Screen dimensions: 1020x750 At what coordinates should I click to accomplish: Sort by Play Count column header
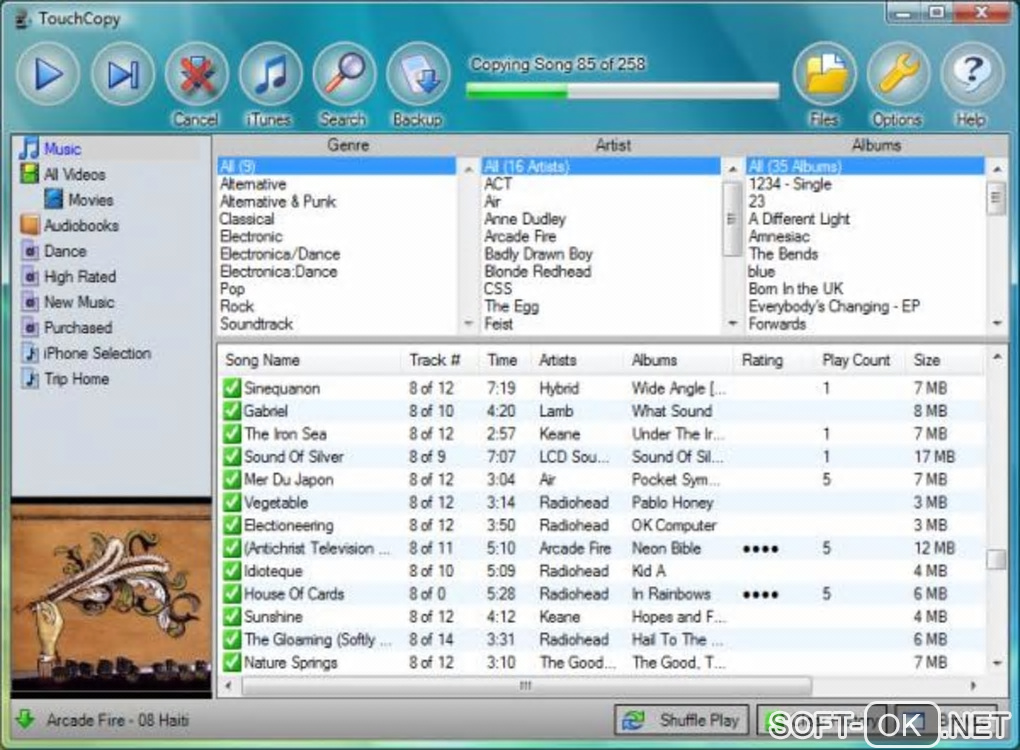(857, 360)
